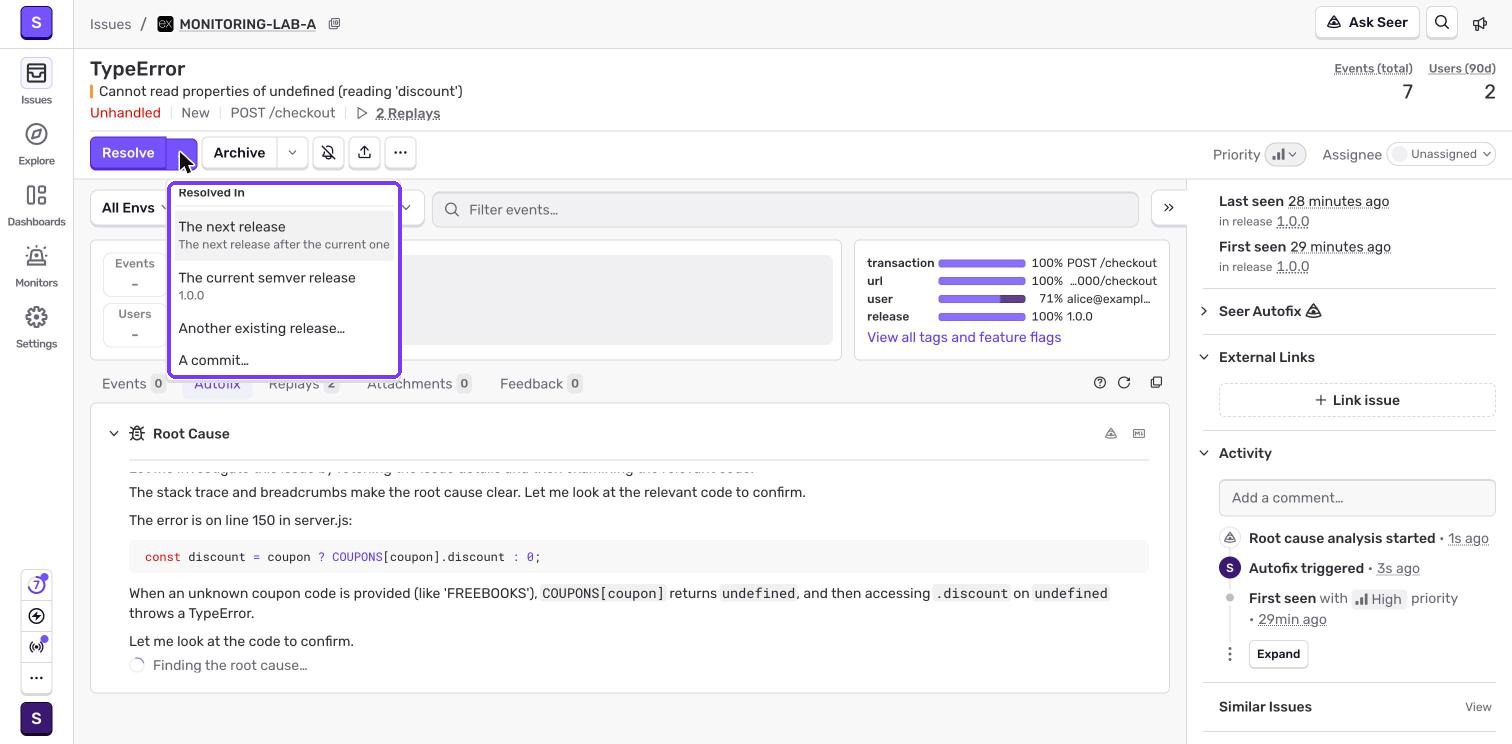Click the markdown copy icon in Root Cause
1512x744 pixels.
pos(1139,434)
